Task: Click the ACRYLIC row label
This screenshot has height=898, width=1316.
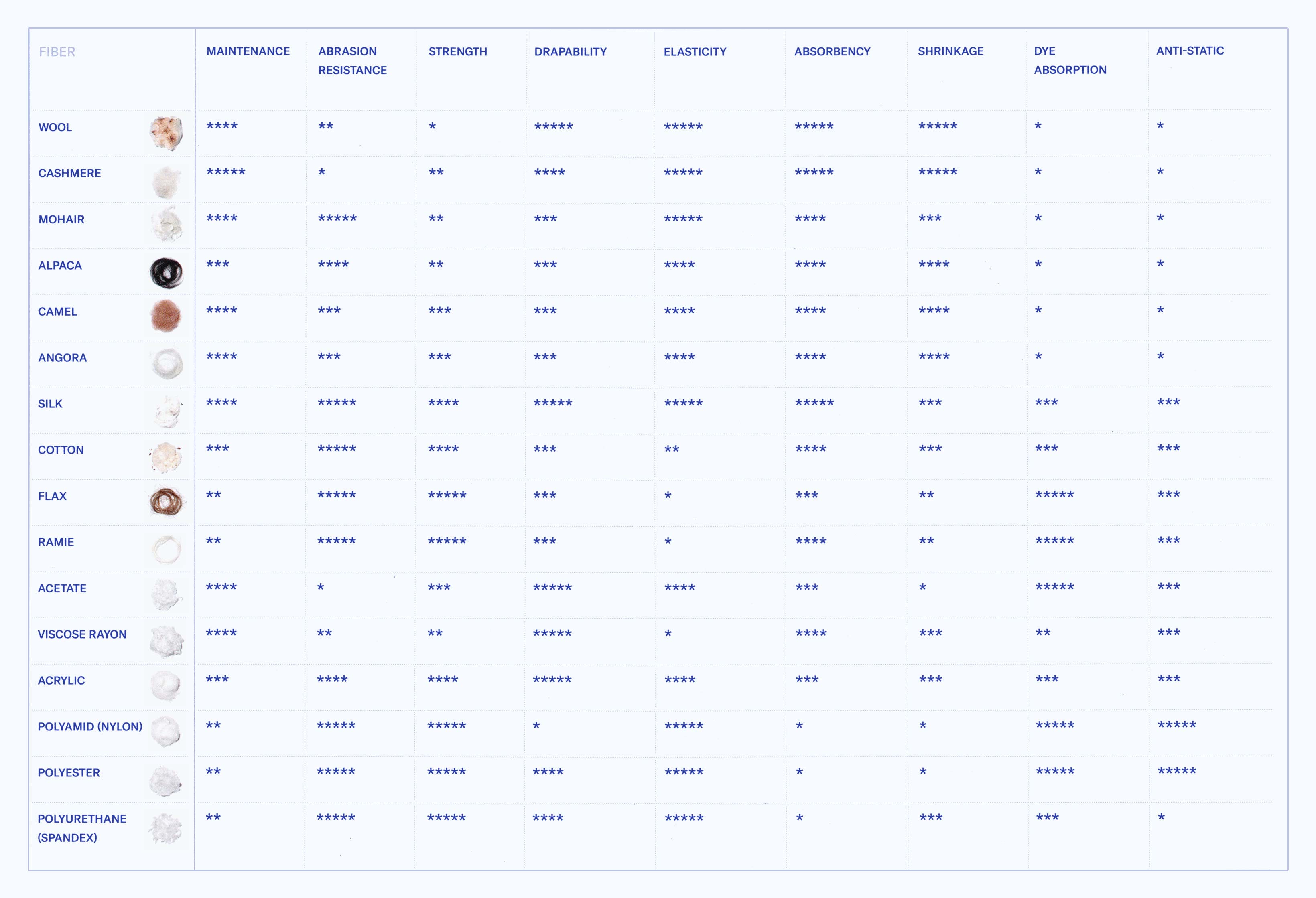Action: pyautogui.click(x=61, y=681)
